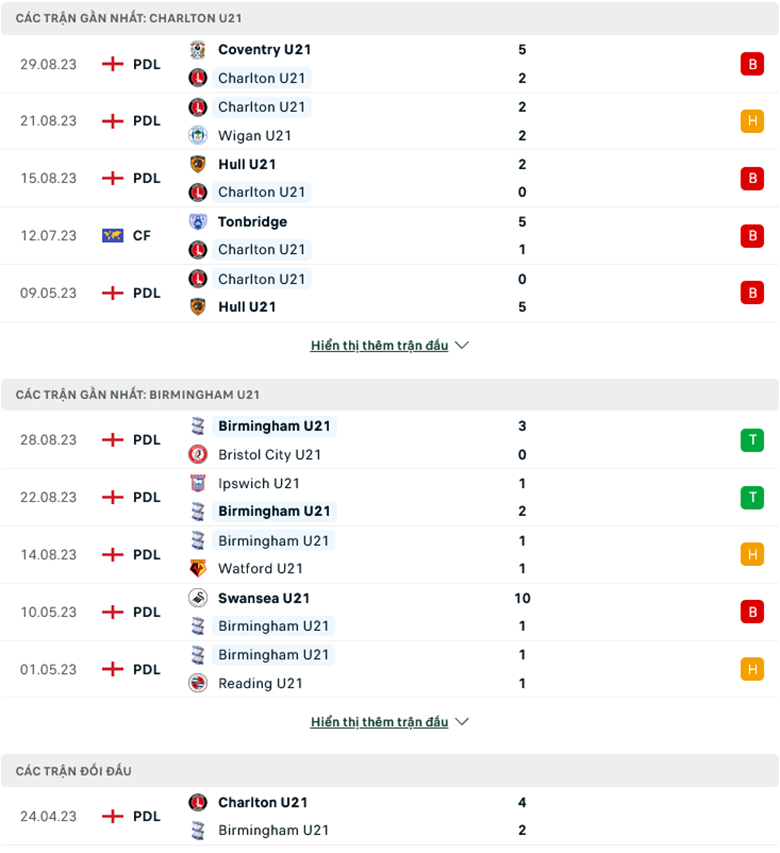Expand more Charlton U21 matches via the chevron

tap(461, 345)
